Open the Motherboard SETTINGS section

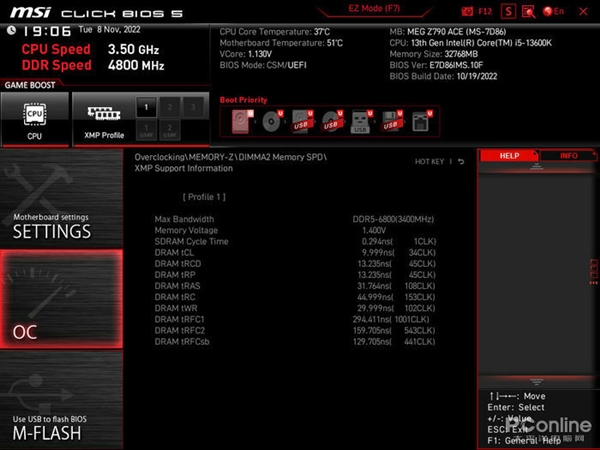pyautogui.click(x=61, y=198)
